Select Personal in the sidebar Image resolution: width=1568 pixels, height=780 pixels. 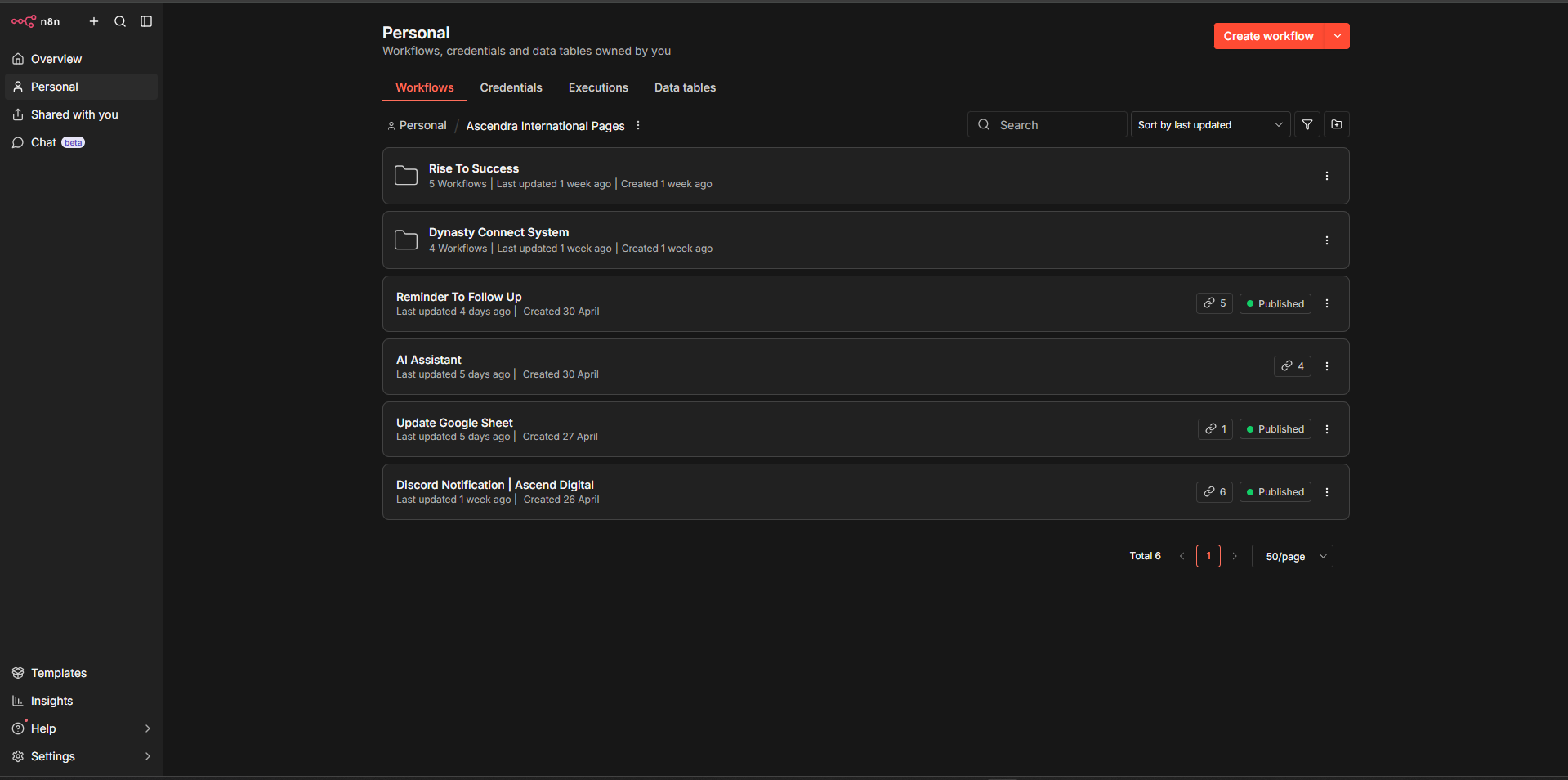(81, 87)
